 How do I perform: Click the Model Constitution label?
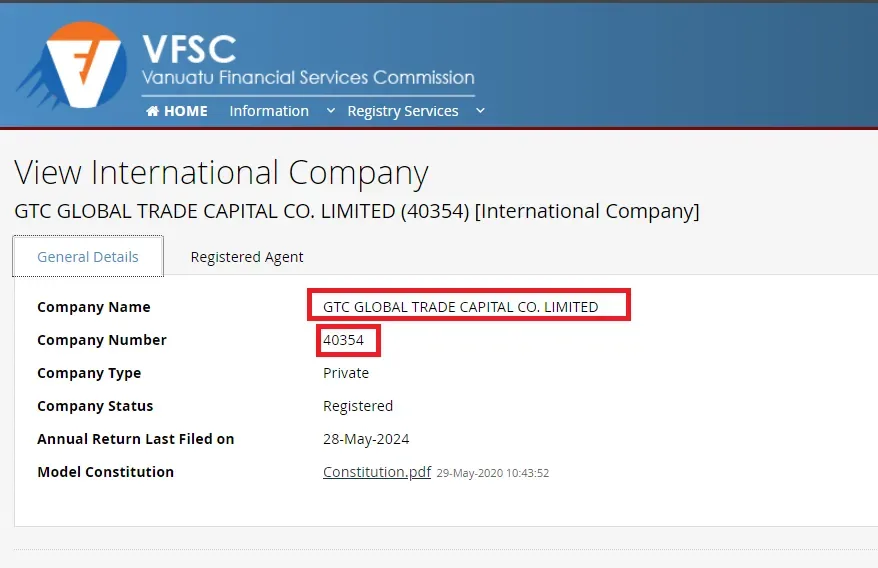[105, 472]
